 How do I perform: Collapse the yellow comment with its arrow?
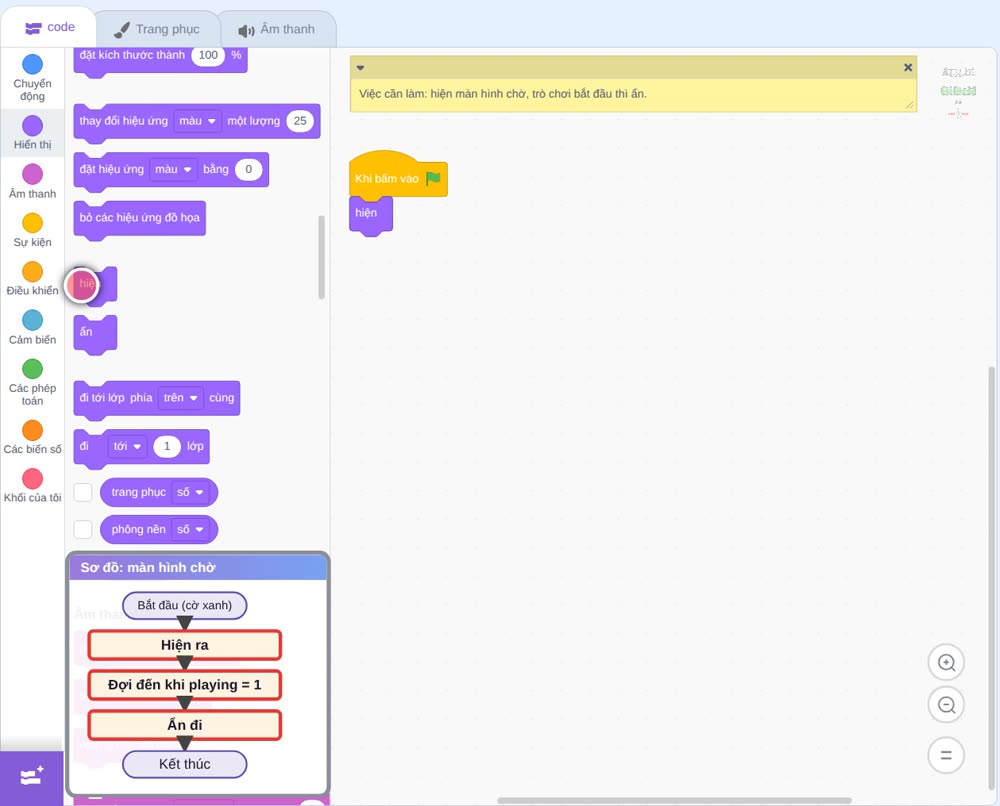pyautogui.click(x=360, y=68)
